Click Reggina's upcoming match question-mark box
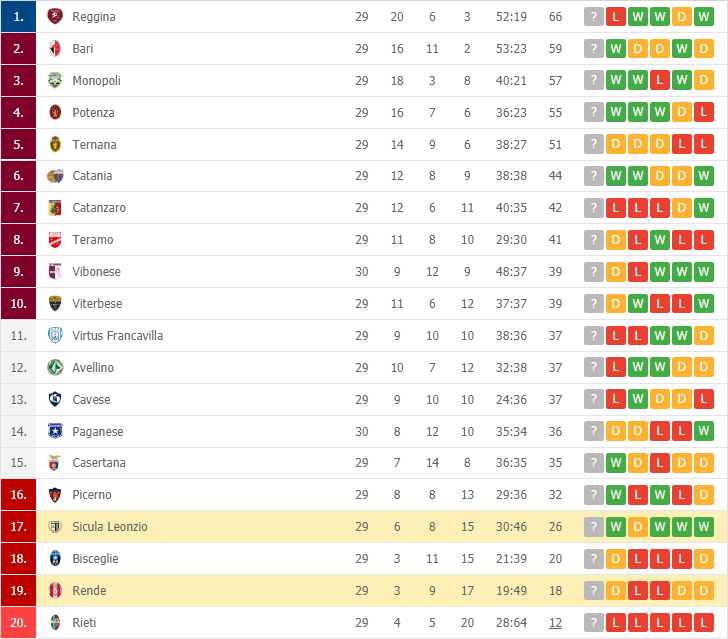 tap(593, 17)
